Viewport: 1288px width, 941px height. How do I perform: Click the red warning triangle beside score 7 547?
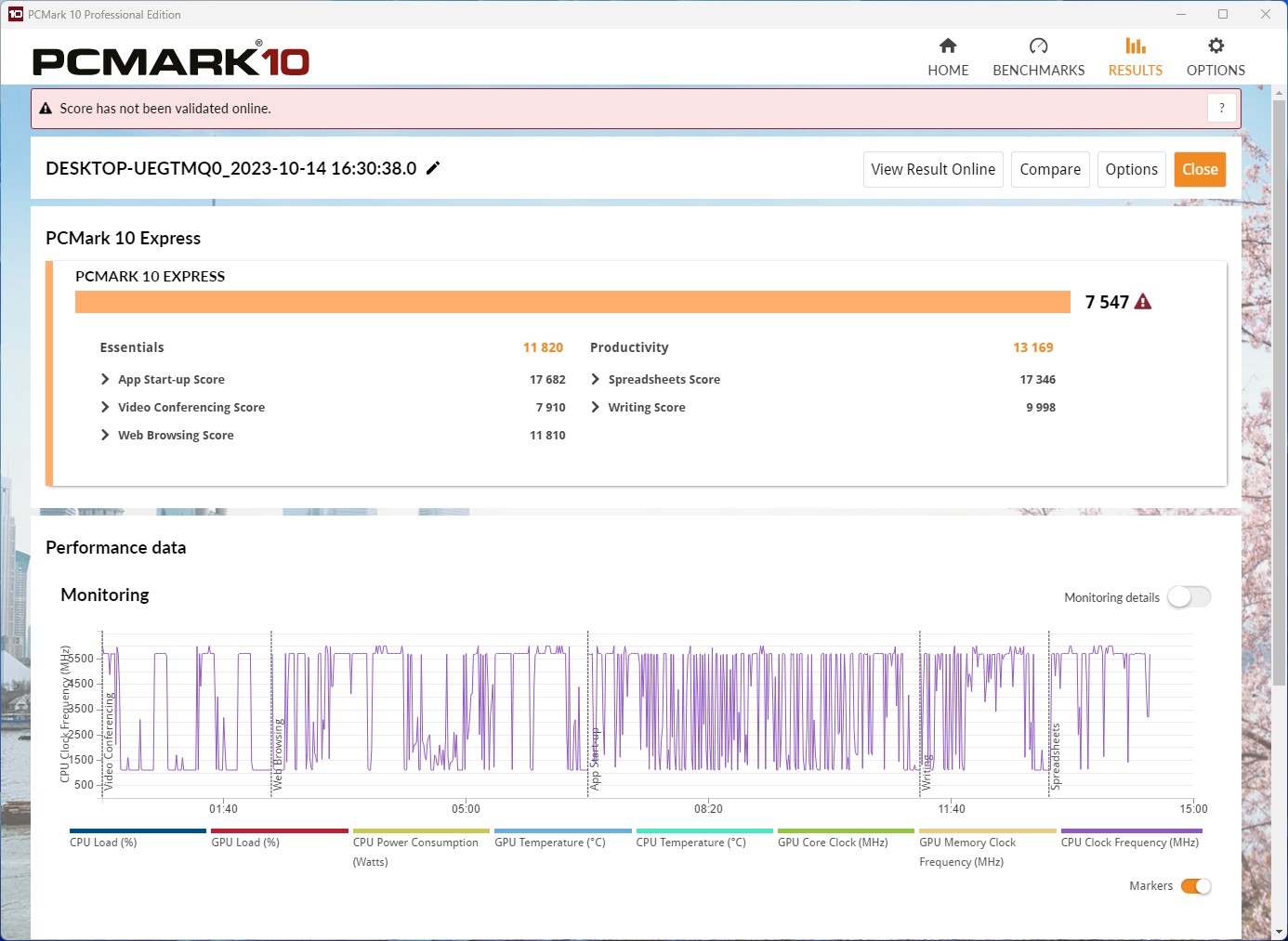1143,302
